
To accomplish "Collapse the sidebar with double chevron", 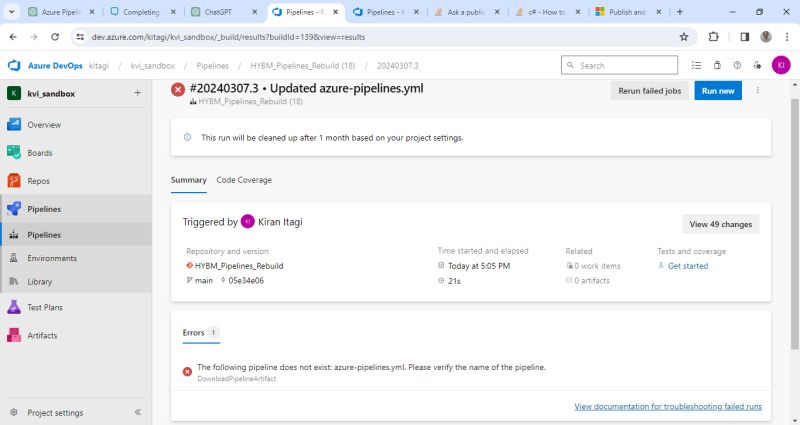I will (x=138, y=412).
